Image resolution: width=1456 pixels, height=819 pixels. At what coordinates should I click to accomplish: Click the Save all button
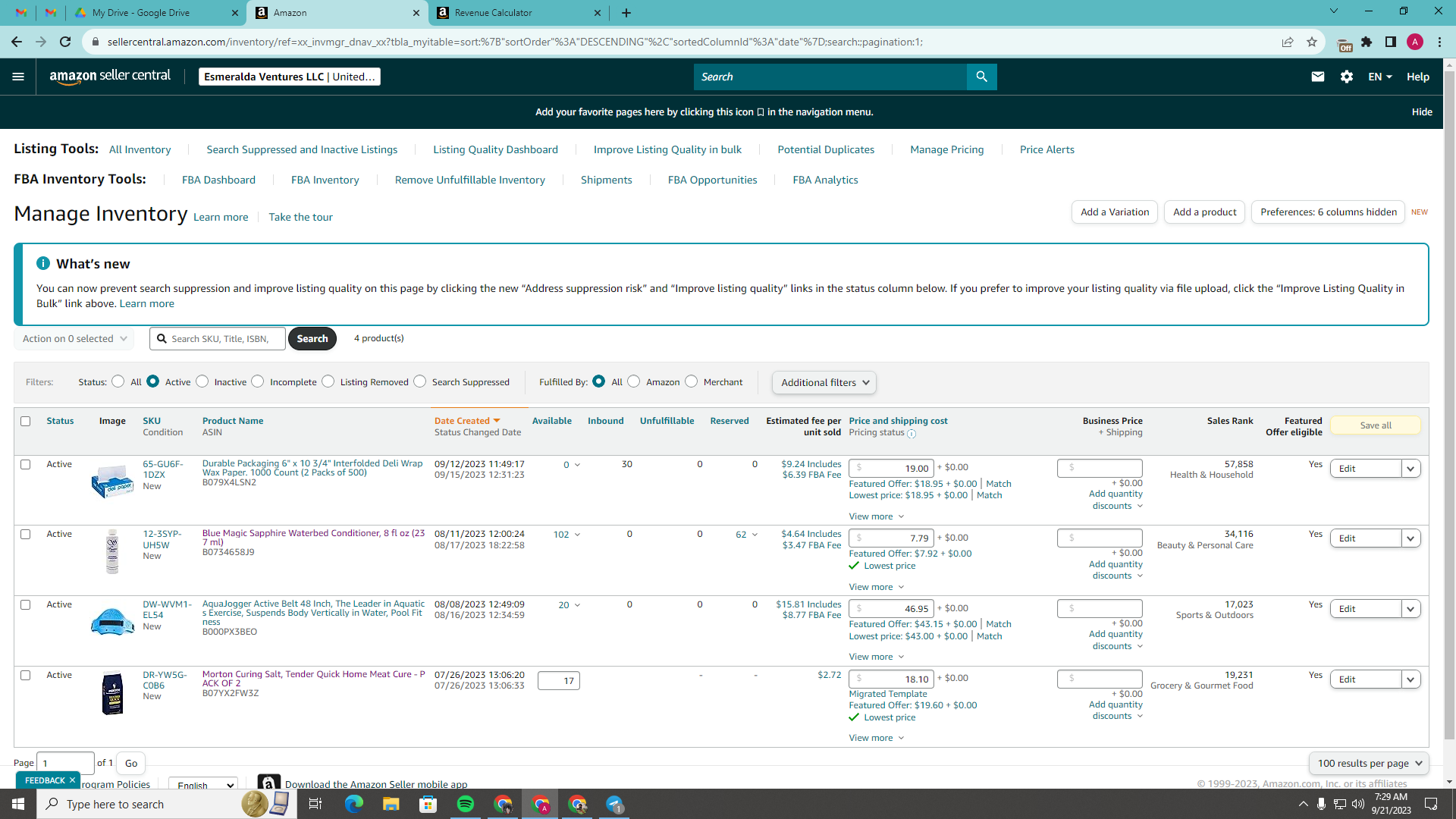coord(1376,425)
